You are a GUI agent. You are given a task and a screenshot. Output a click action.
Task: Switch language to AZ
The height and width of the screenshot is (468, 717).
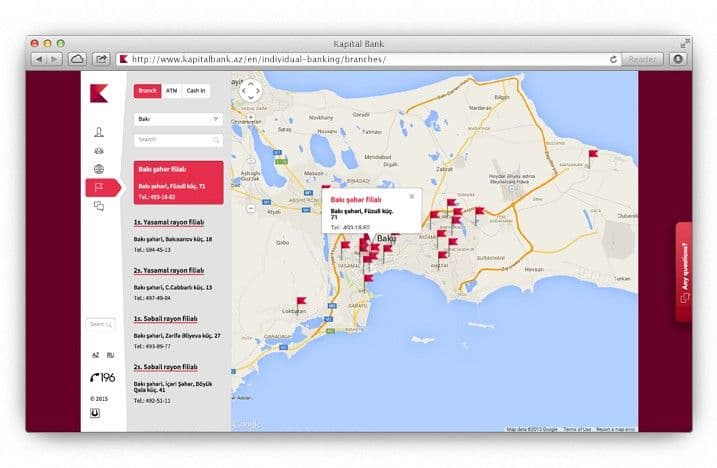tap(96, 355)
